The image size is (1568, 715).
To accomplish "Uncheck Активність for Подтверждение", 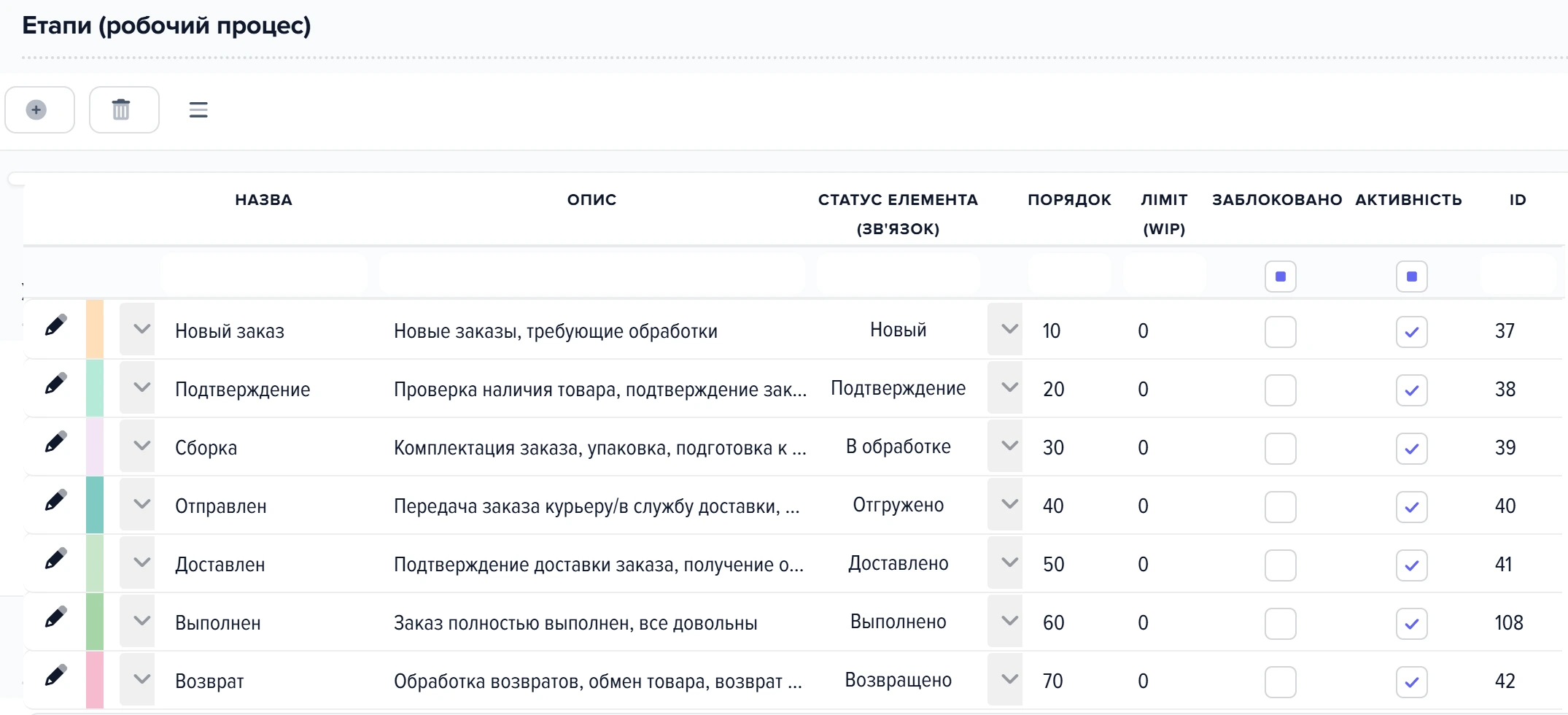I will 1411,390.
